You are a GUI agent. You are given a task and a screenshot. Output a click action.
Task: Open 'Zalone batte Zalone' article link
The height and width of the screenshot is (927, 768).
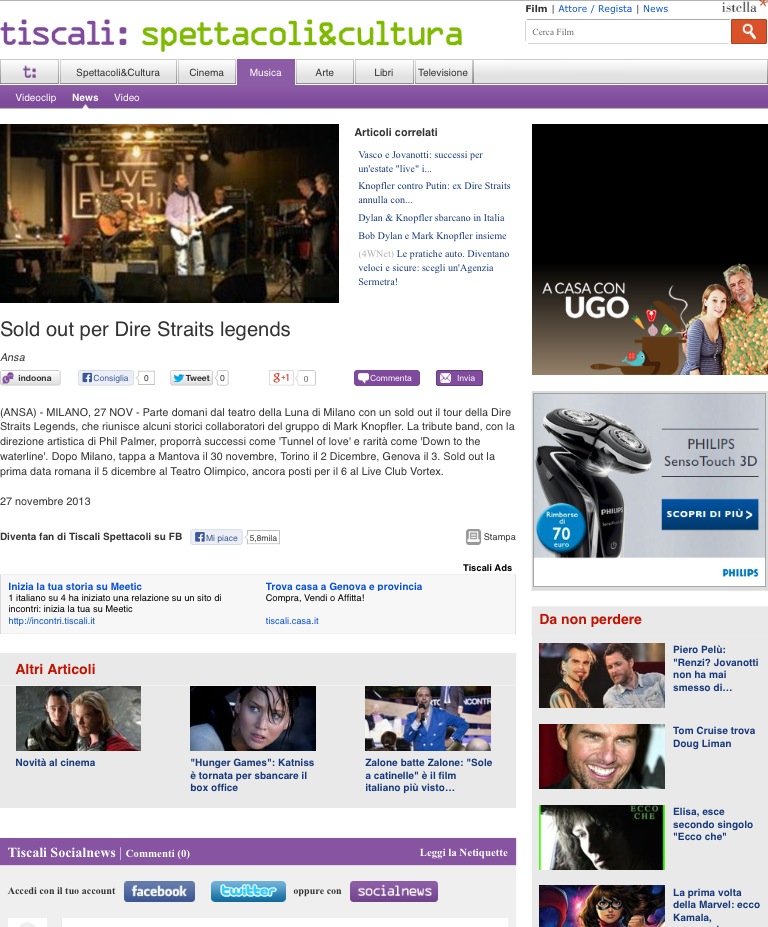[428, 775]
